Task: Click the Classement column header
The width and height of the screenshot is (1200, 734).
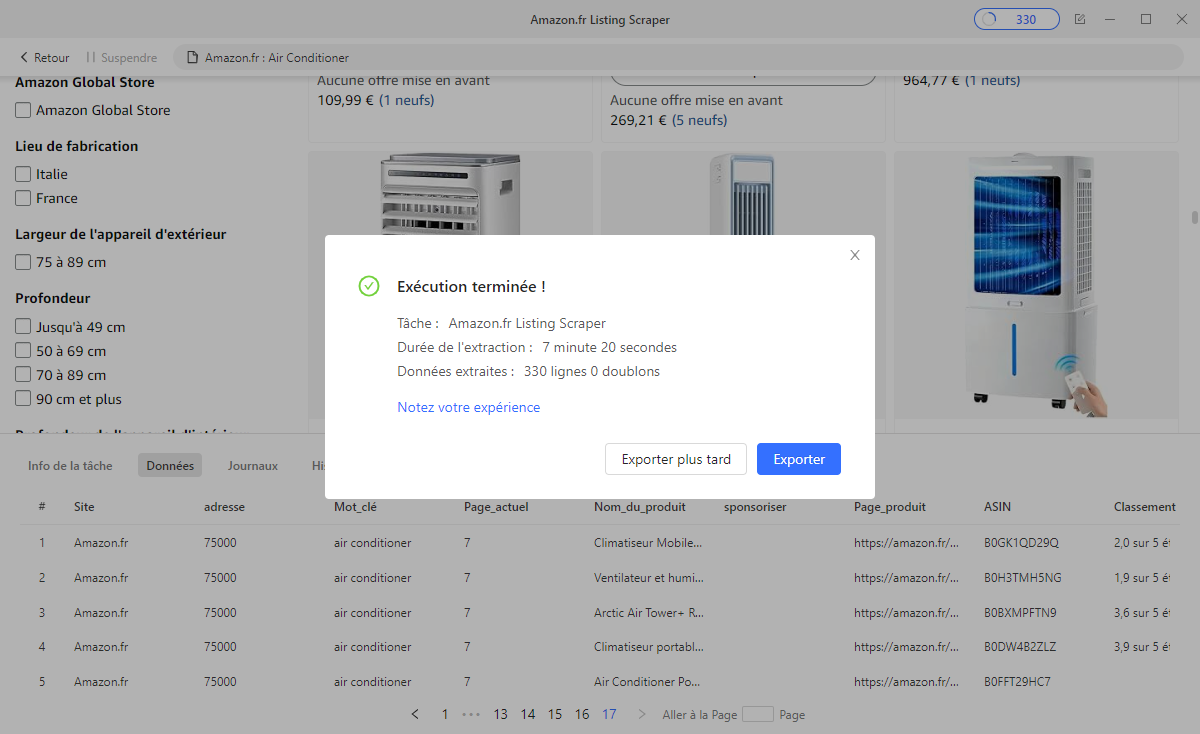Action: tap(1145, 507)
